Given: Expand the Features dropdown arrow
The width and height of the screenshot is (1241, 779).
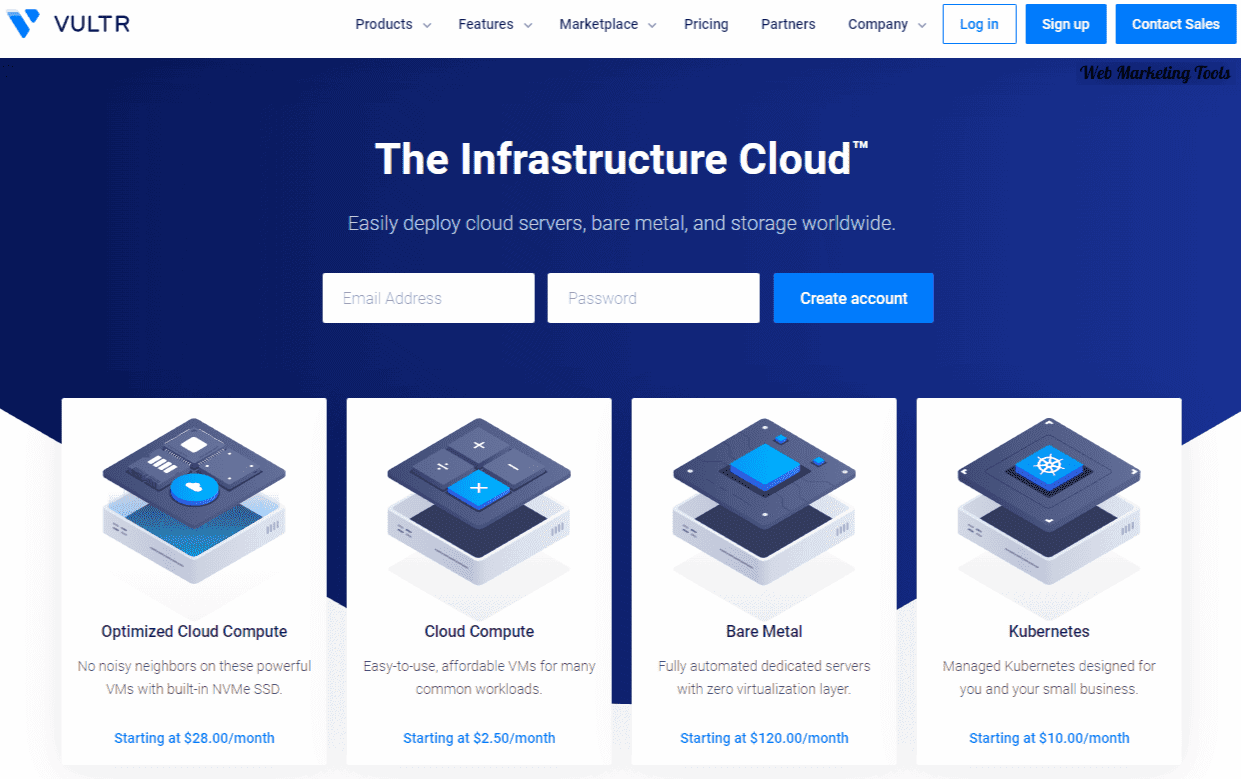Looking at the screenshot, I should pyautogui.click(x=528, y=26).
